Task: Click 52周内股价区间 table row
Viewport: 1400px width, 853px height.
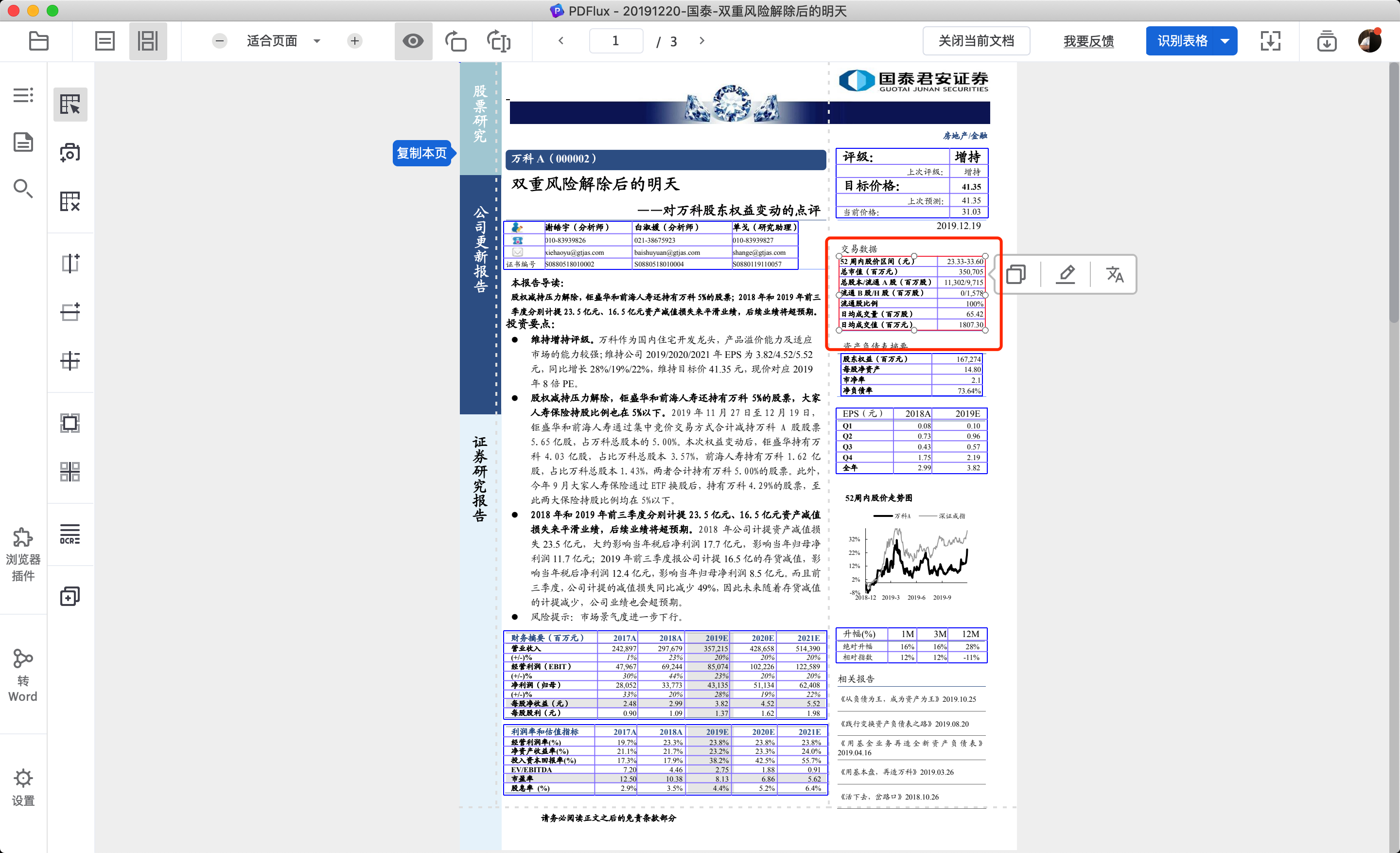Action: pyautogui.click(x=912, y=262)
